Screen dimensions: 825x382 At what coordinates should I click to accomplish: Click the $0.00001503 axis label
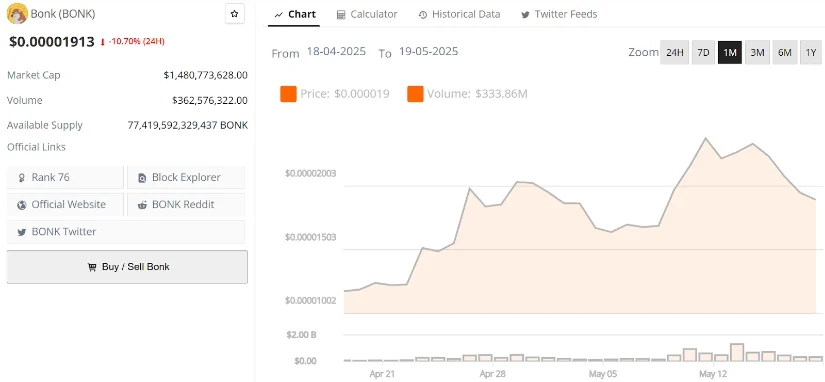point(310,237)
